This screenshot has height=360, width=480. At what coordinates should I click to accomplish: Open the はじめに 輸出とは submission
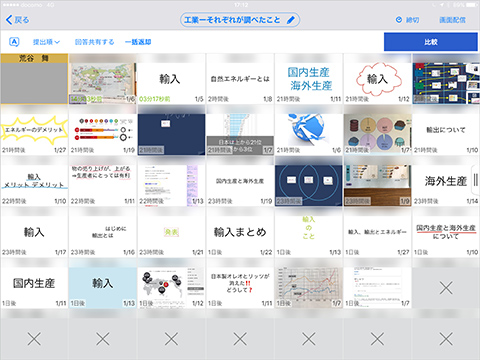click(x=103, y=236)
